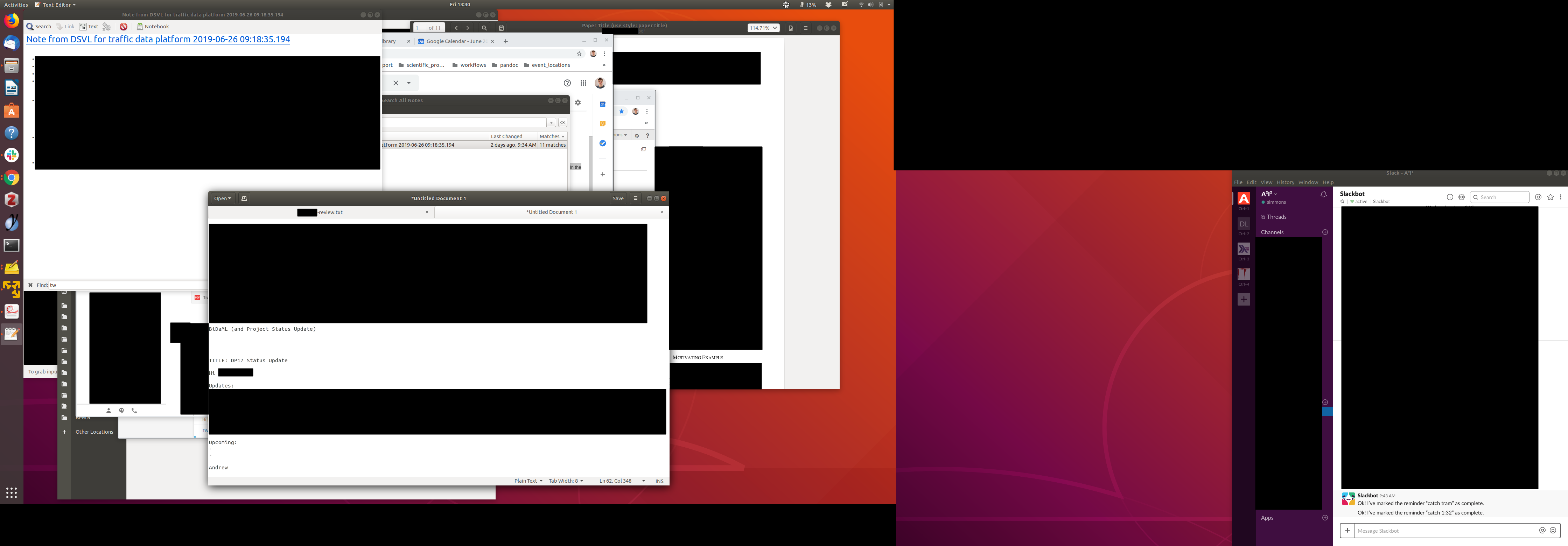
Task: Open the History menu in Slack
Action: pos(1285,183)
